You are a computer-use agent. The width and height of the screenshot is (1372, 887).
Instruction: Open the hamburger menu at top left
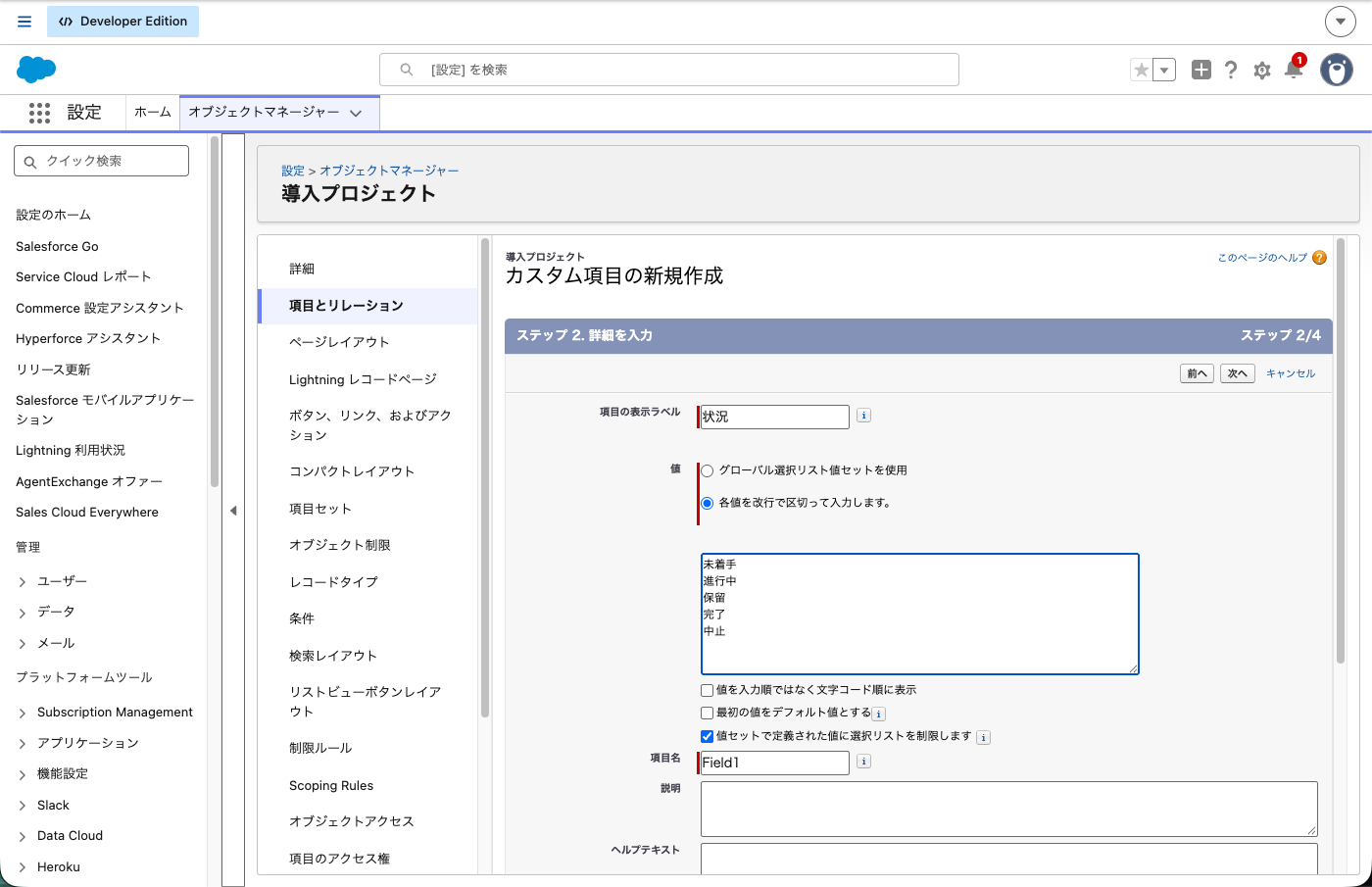[24, 22]
